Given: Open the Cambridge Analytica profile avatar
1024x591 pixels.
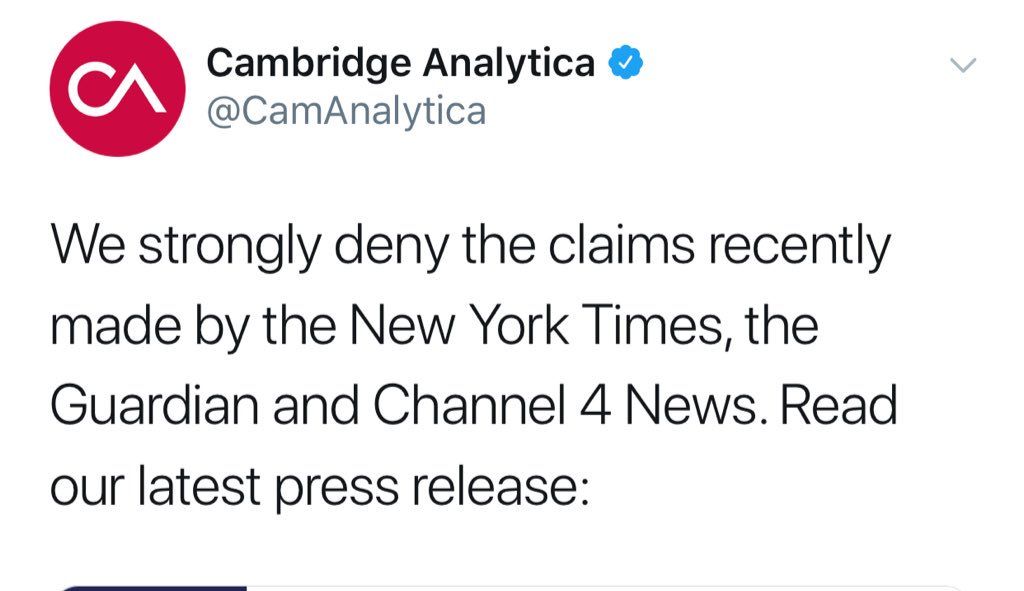Looking at the screenshot, I should [x=119, y=89].
